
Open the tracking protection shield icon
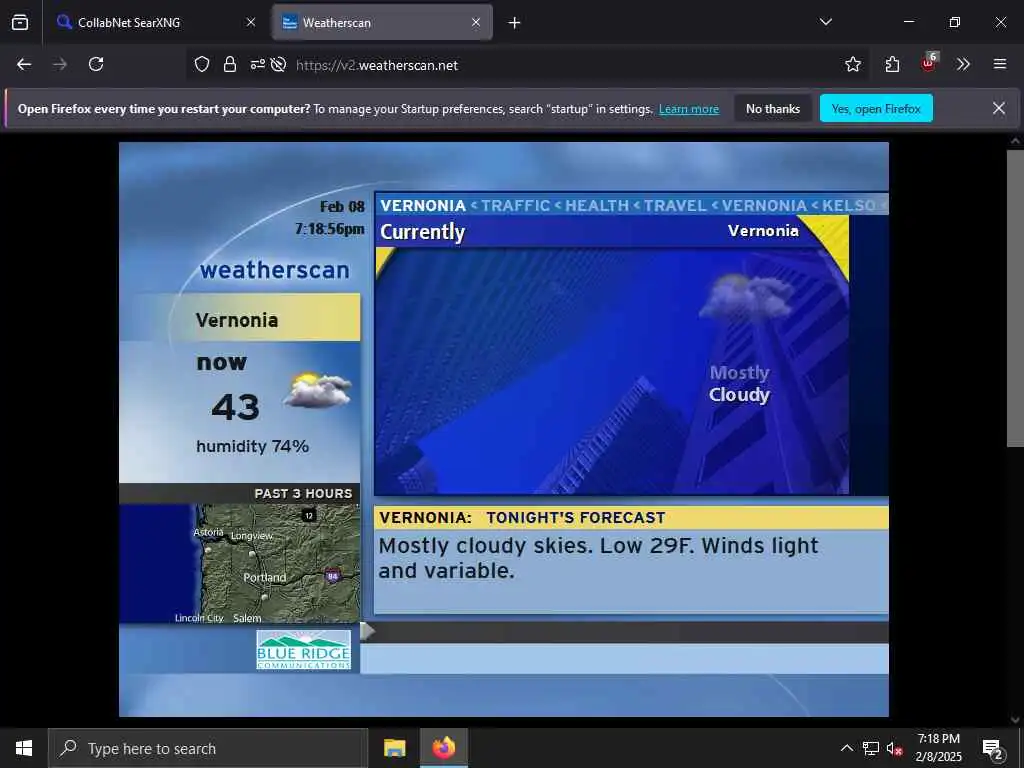[x=202, y=64]
